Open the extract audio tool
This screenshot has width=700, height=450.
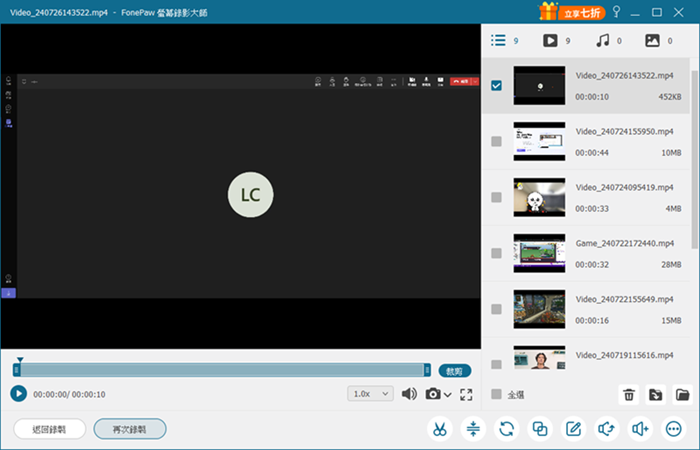point(607,429)
